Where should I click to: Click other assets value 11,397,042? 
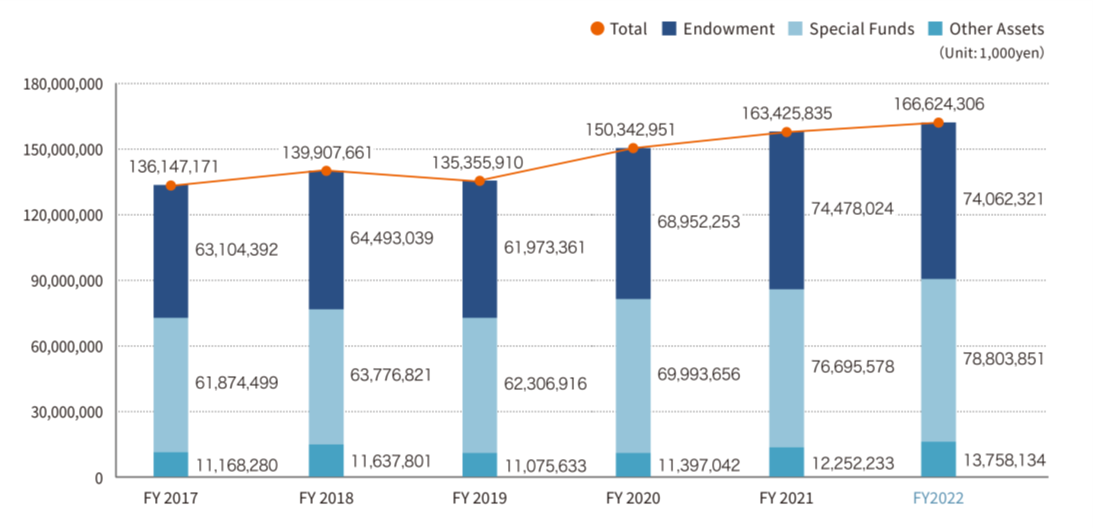point(698,465)
